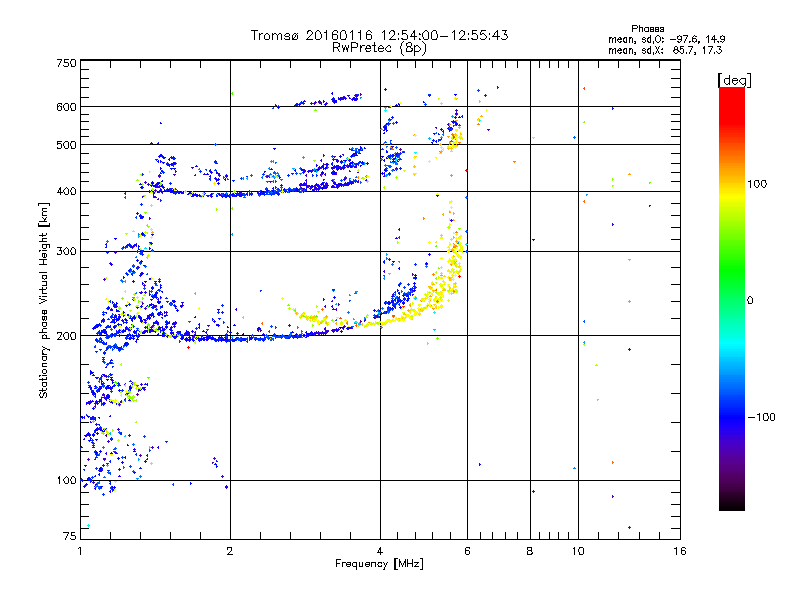This screenshot has height=600, width=800.
Task: Click the colorbar tick label '0'
Action: pyautogui.click(x=750, y=301)
